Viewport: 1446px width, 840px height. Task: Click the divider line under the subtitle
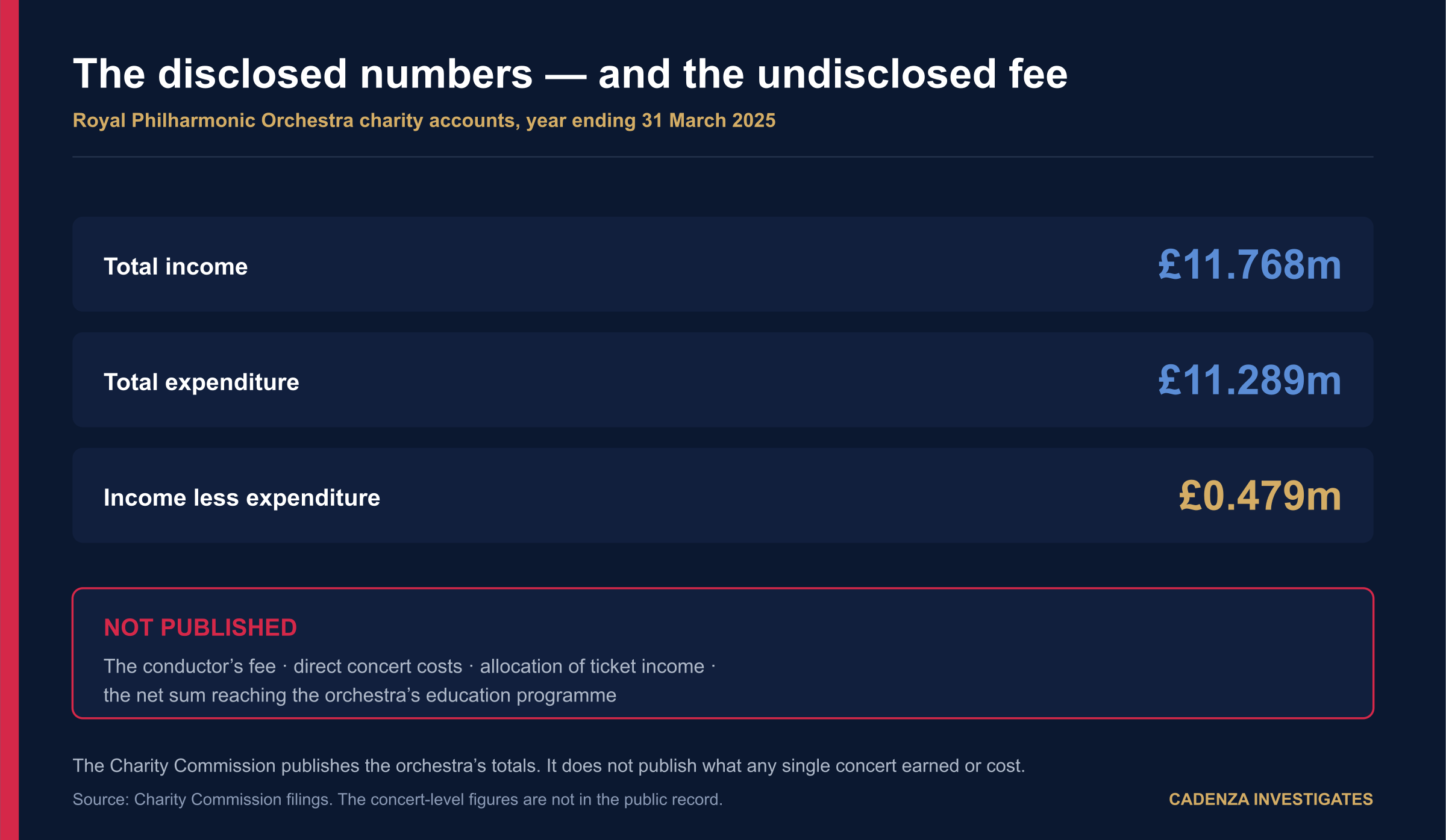click(723, 157)
